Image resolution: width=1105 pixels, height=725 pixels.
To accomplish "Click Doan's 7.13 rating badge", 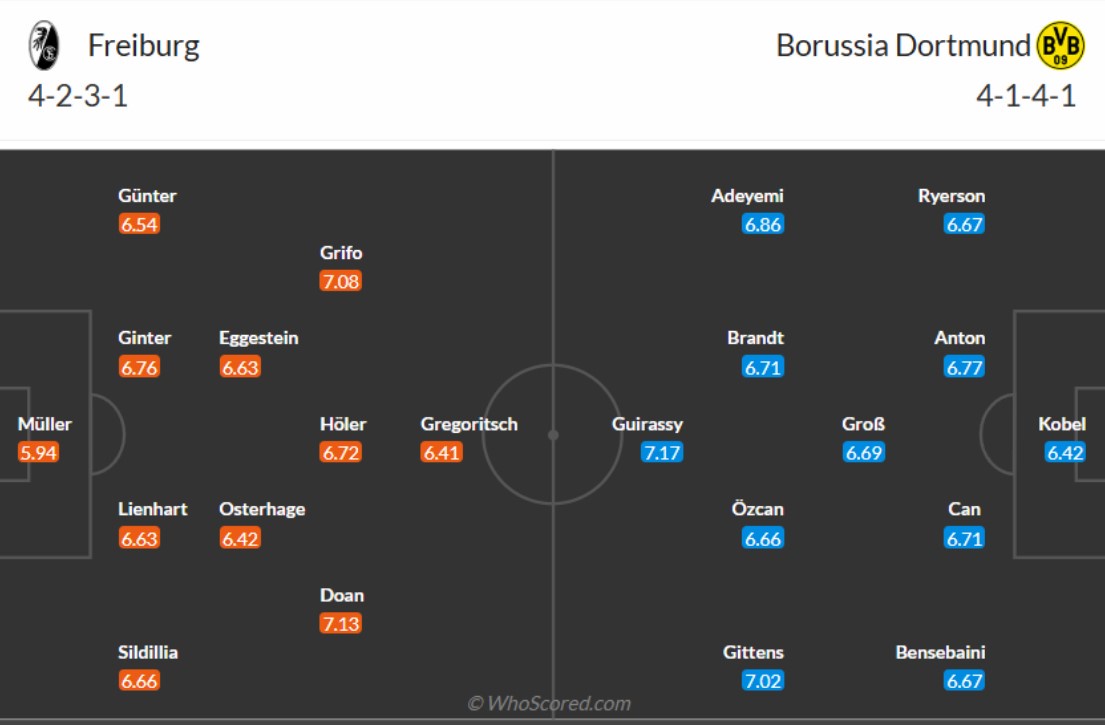I will point(340,624).
